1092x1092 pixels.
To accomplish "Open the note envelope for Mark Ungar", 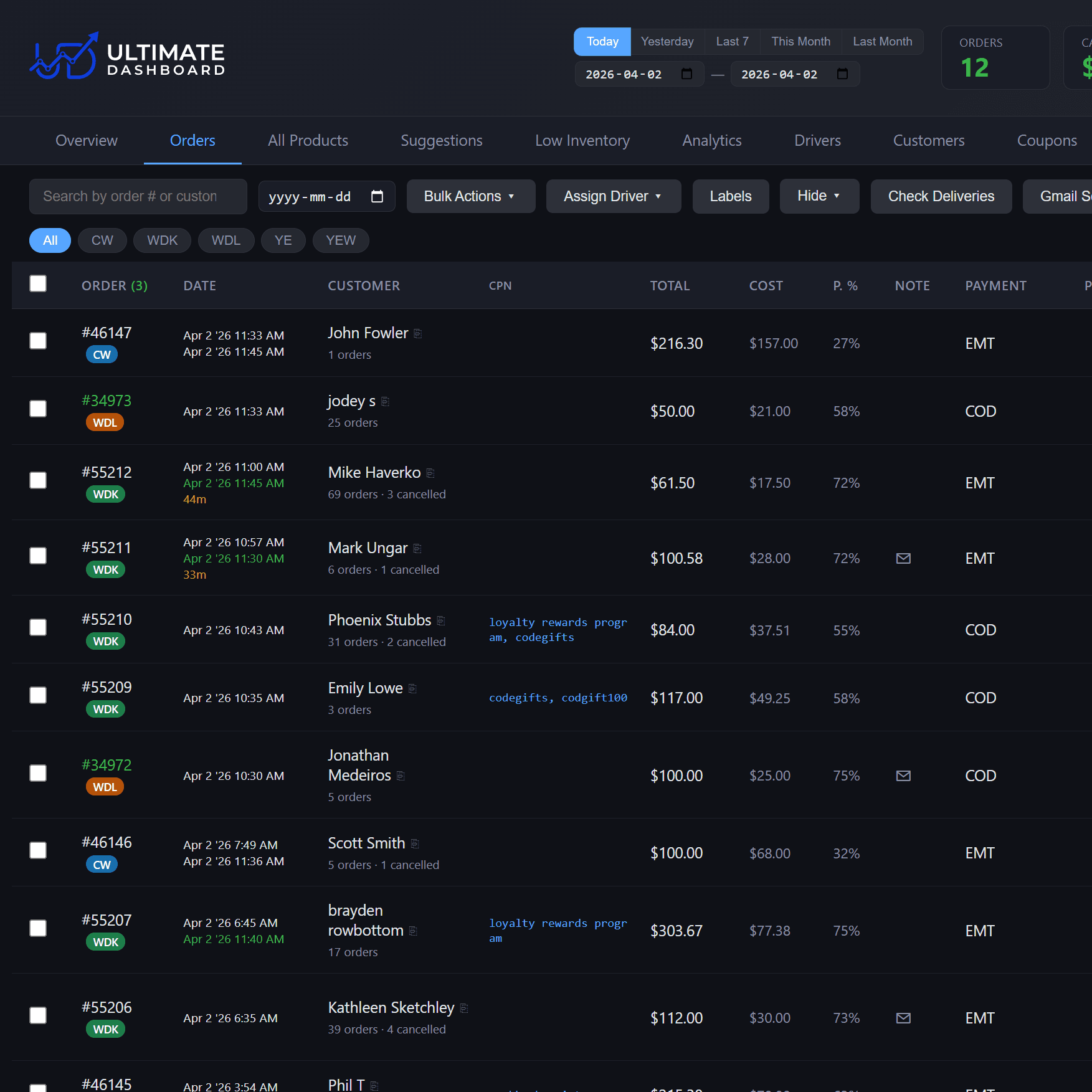I will (x=903, y=558).
